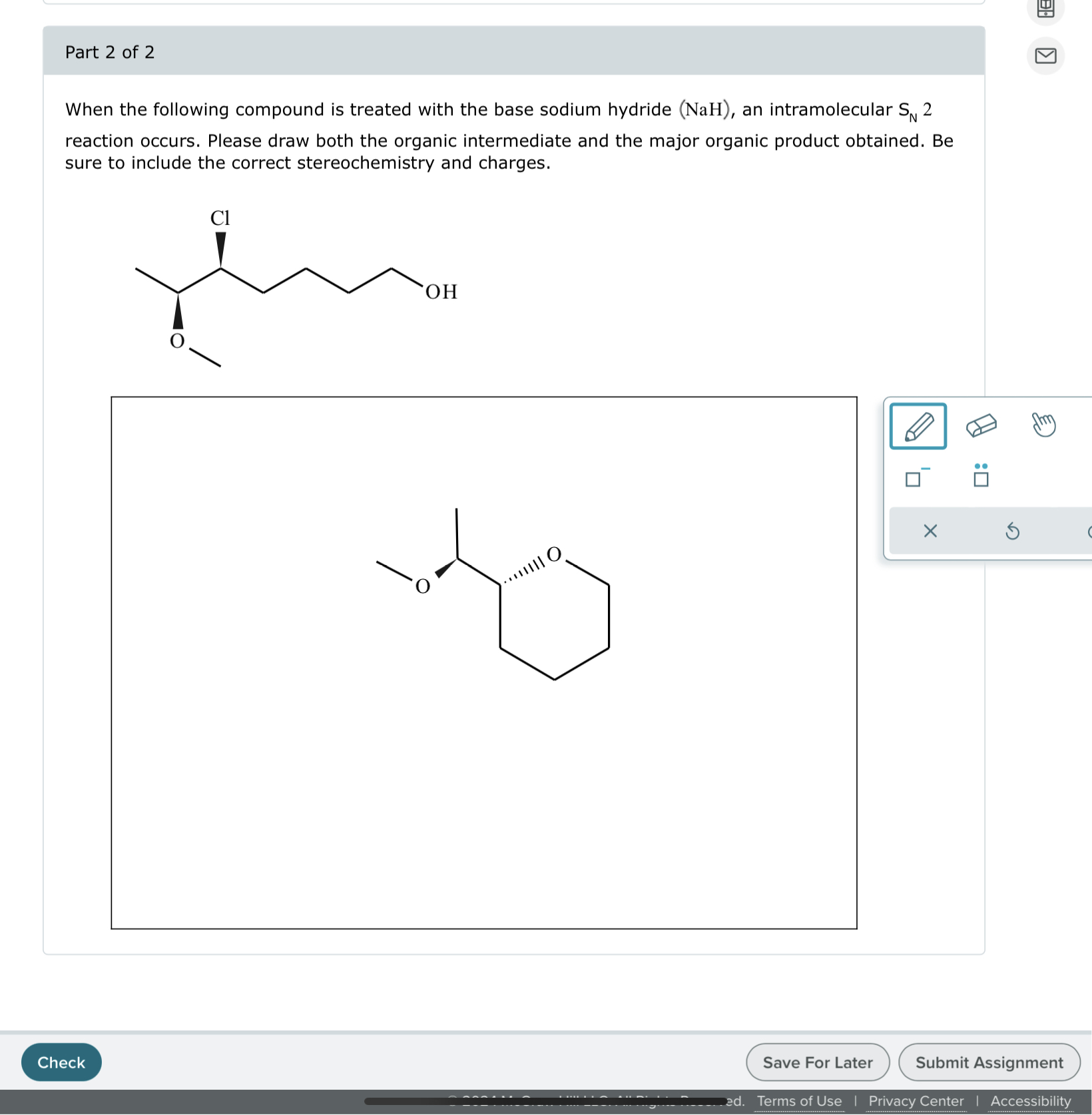This screenshot has width=1092, height=1115.
Task: Deselect the currently highlighted pencil tool
Action: 918,426
